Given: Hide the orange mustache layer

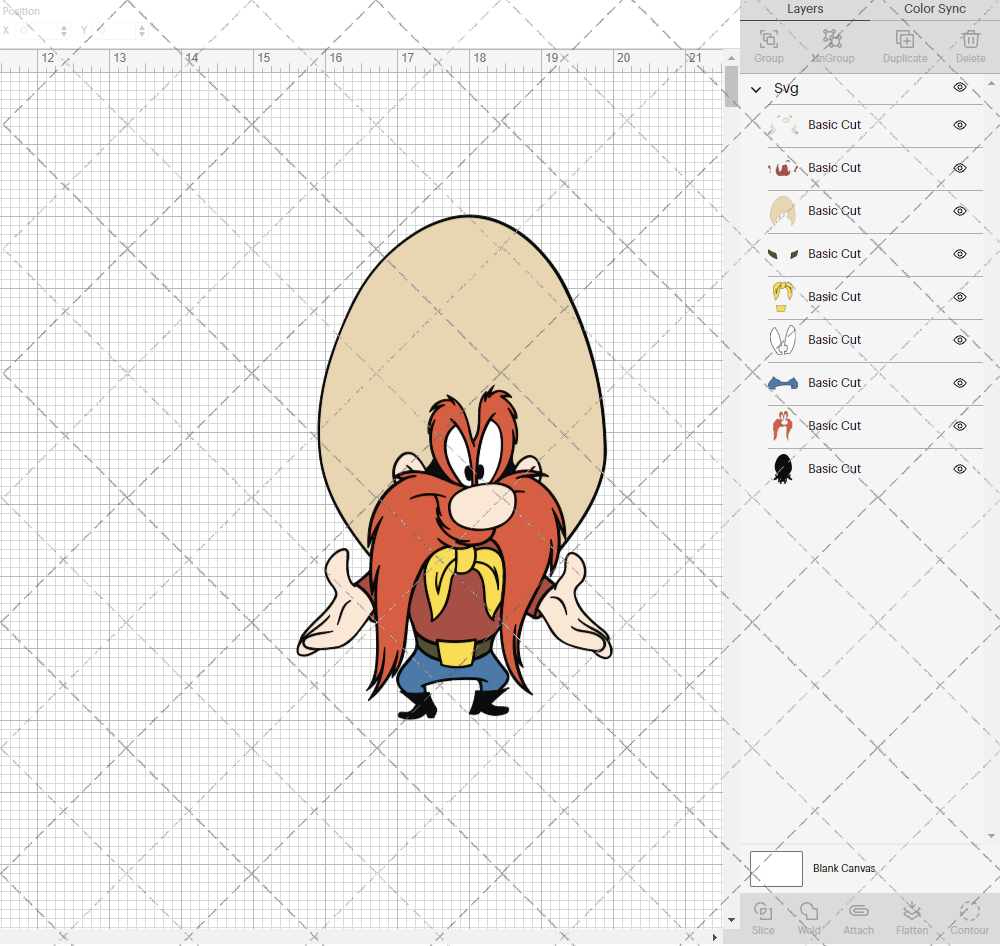Looking at the screenshot, I should click(960, 426).
